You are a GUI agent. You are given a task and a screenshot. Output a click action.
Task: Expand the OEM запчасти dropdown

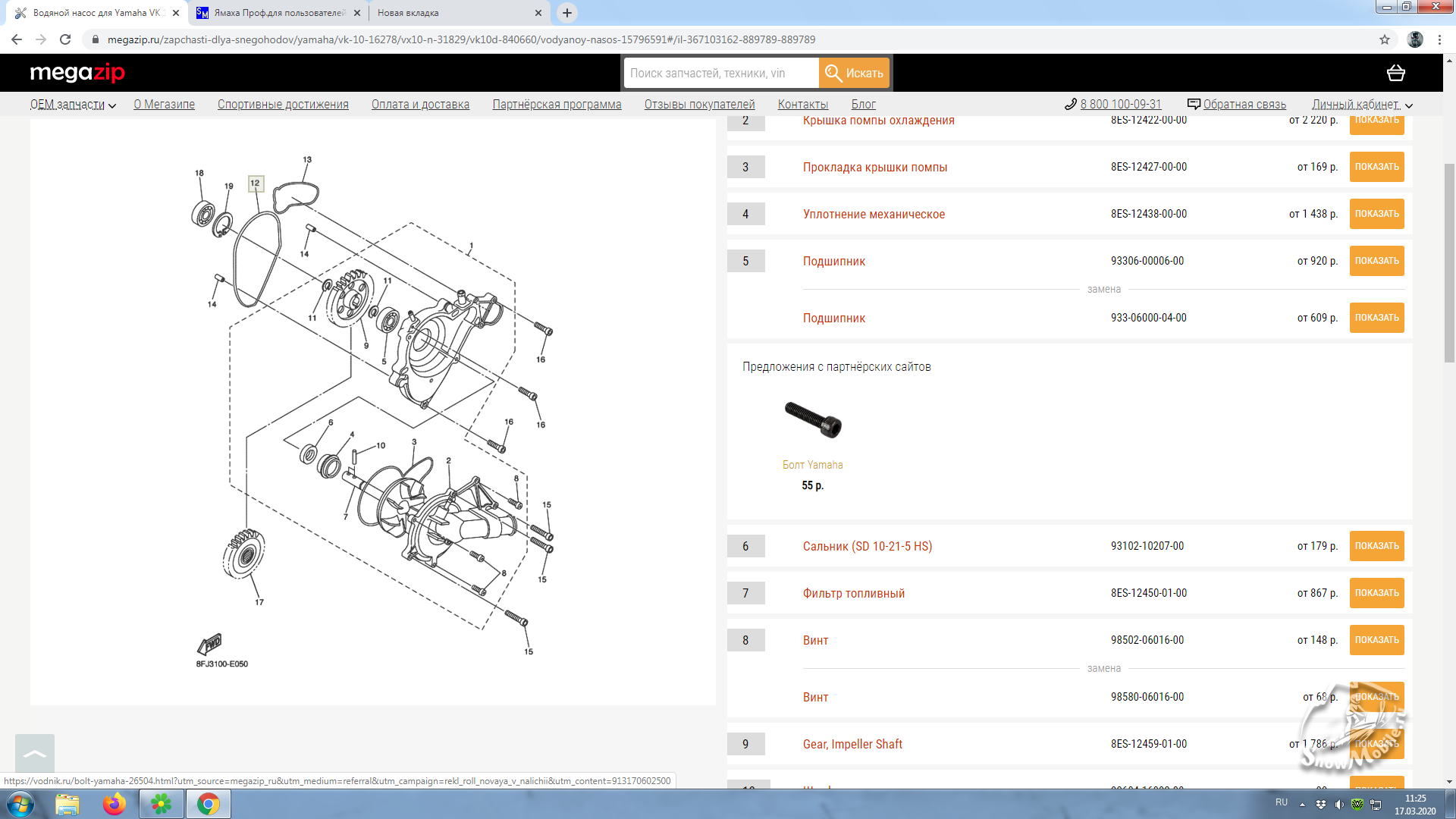click(x=73, y=105)
